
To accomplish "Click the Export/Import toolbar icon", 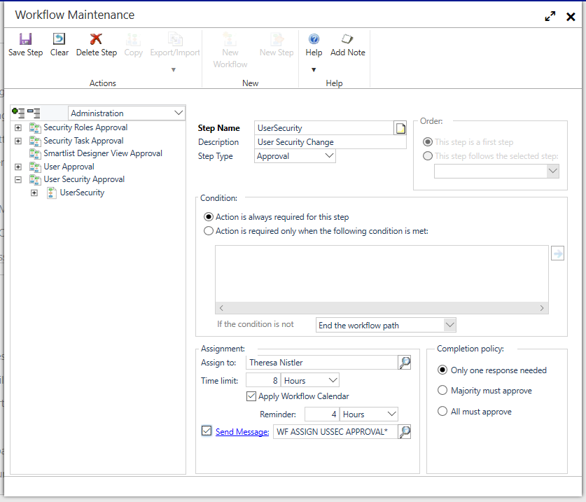I will pyautogui.click(x=175, y=39).
